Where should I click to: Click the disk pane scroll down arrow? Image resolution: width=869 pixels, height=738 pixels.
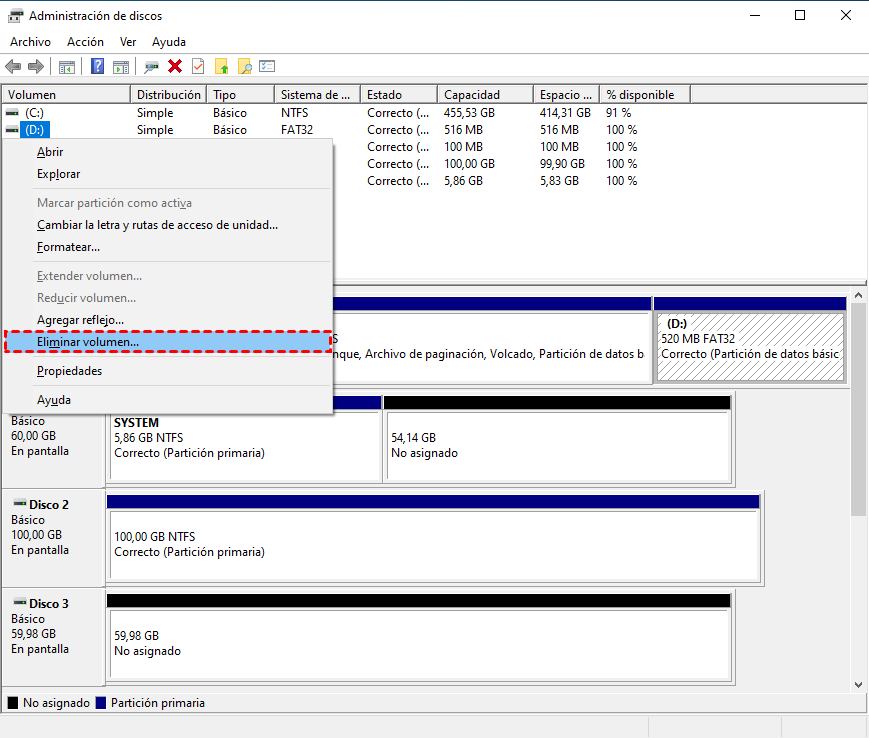[x=857, y=682]
